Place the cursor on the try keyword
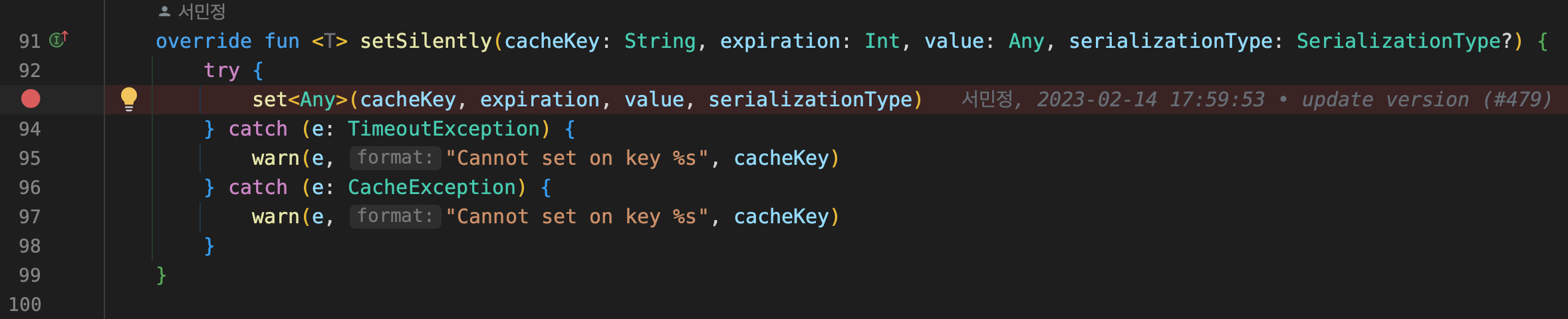The width and height of the screenshot is (1568, 319). click(221, 70)
